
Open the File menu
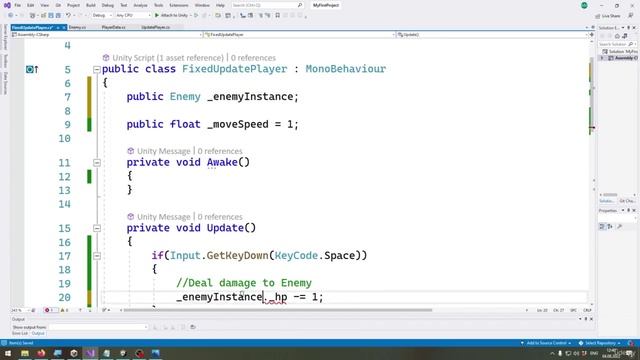click(18, 5)
